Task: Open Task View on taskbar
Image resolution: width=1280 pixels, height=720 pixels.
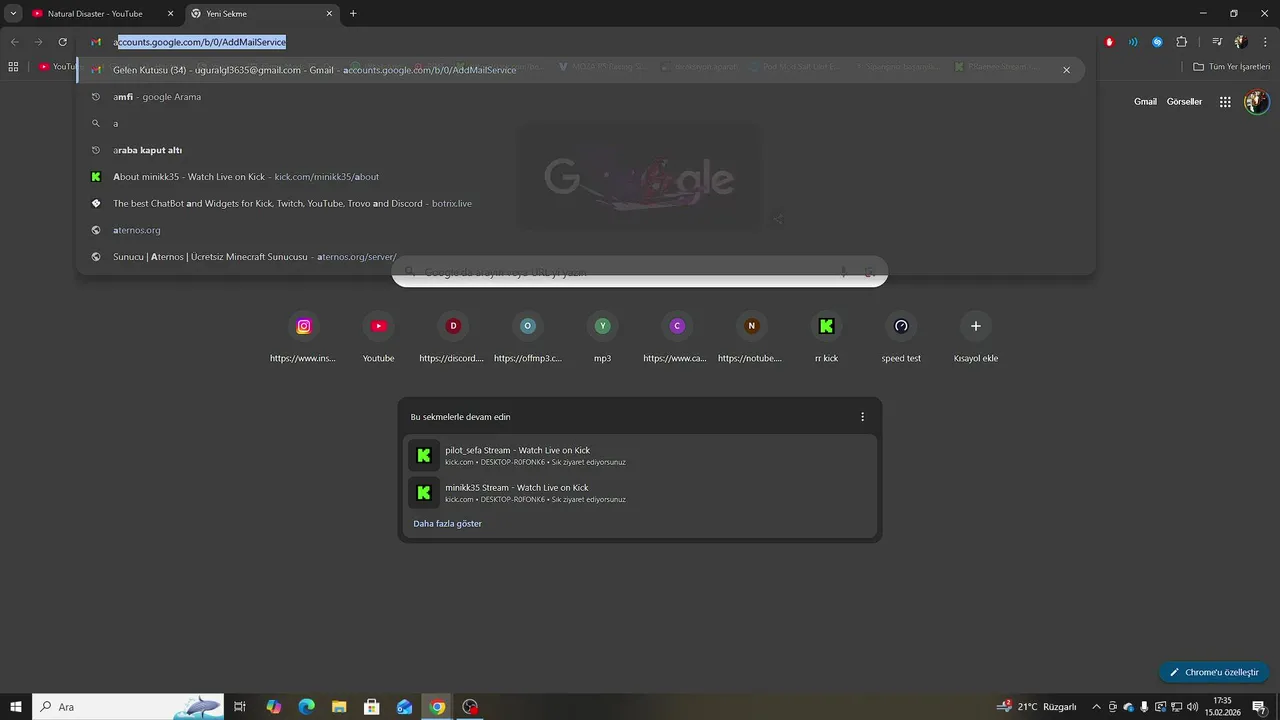Action: point(240,707)
